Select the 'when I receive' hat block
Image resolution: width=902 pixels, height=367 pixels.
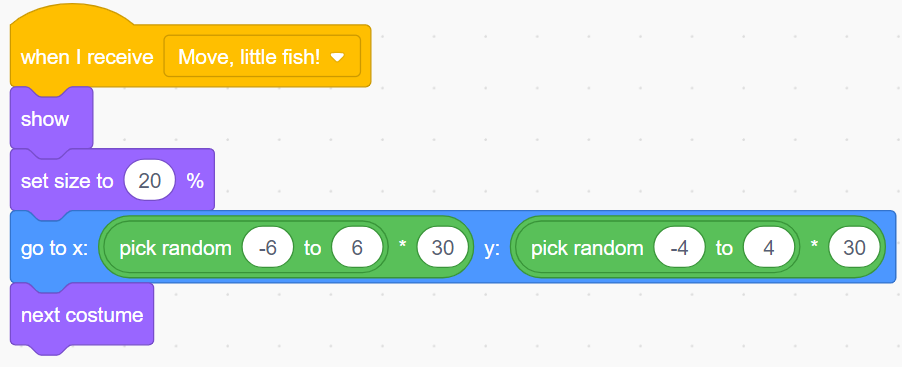86,57
